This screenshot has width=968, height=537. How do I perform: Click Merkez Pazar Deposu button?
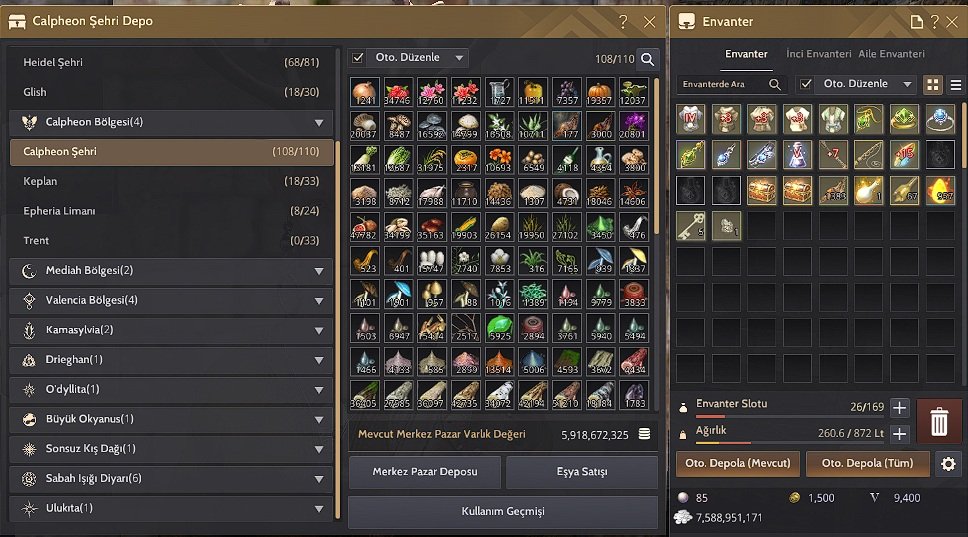point(425,472)
